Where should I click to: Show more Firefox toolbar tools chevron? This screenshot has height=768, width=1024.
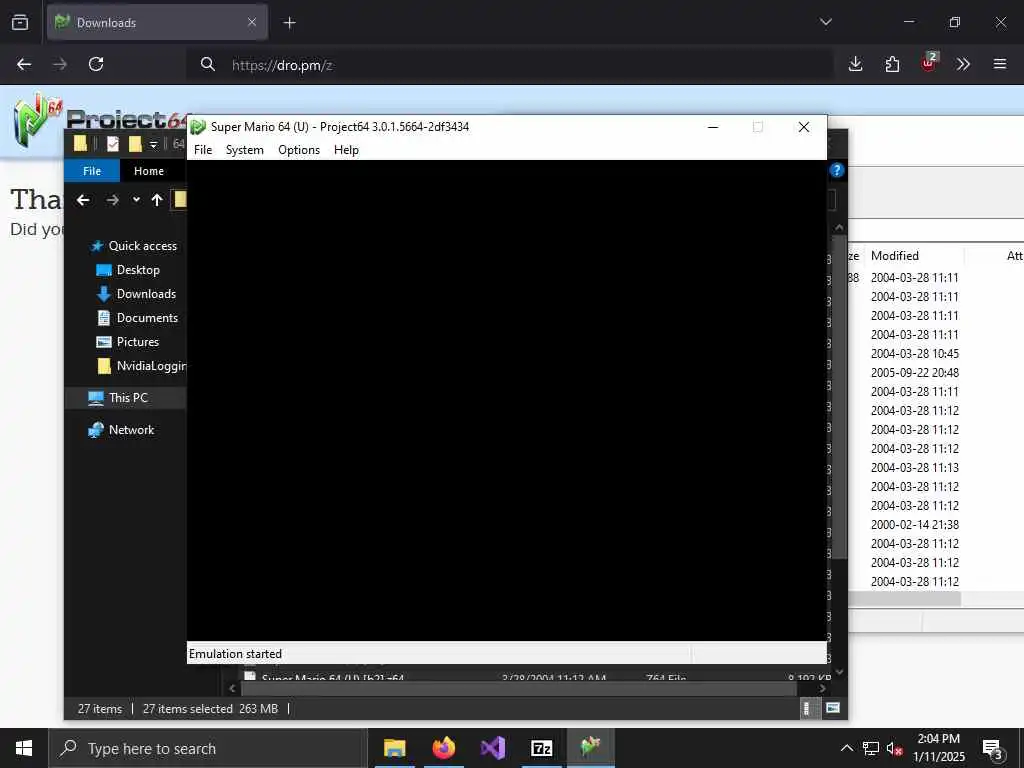coord(963,64)
